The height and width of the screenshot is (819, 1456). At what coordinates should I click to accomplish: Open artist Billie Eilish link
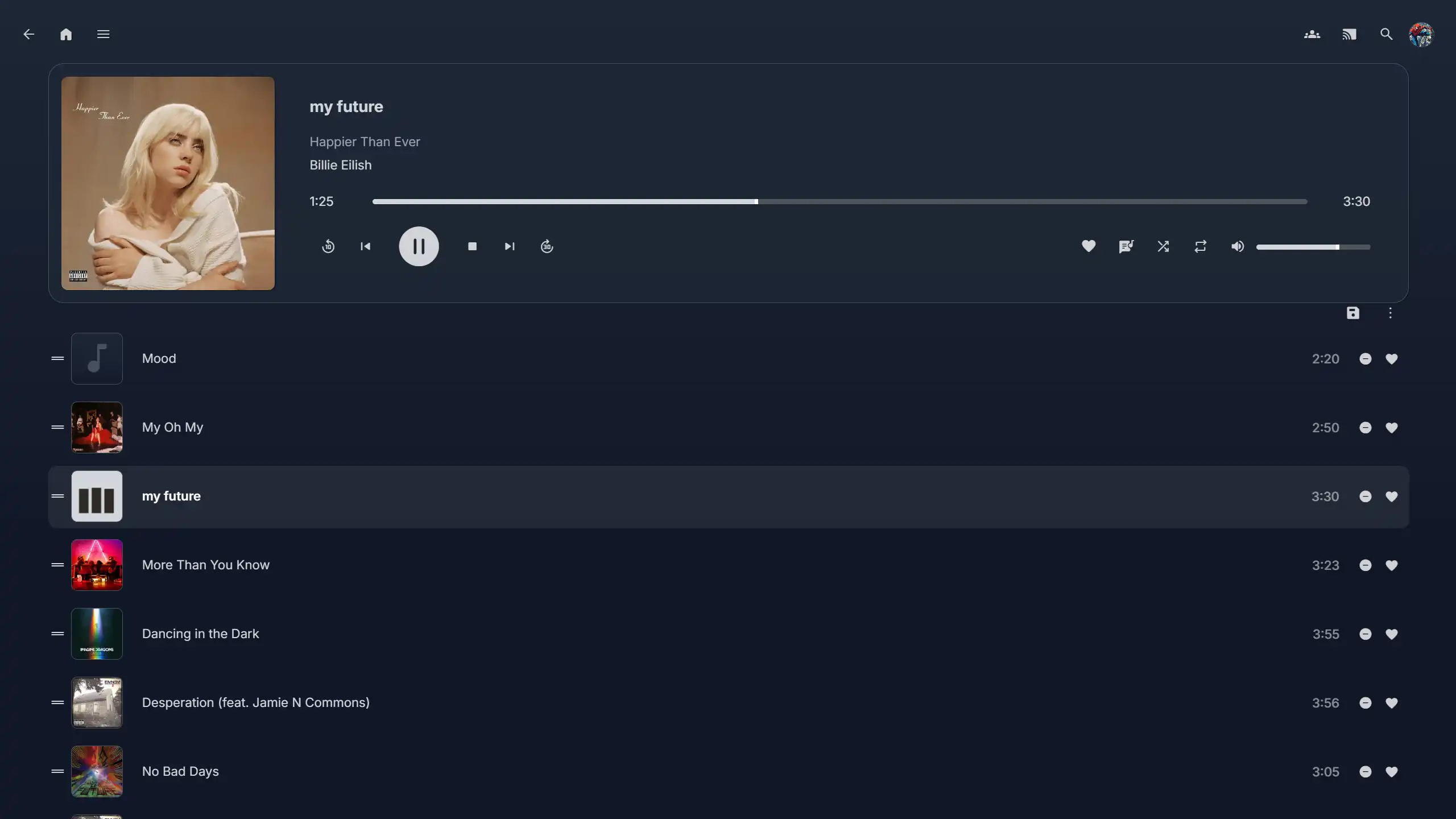point(340,165)
